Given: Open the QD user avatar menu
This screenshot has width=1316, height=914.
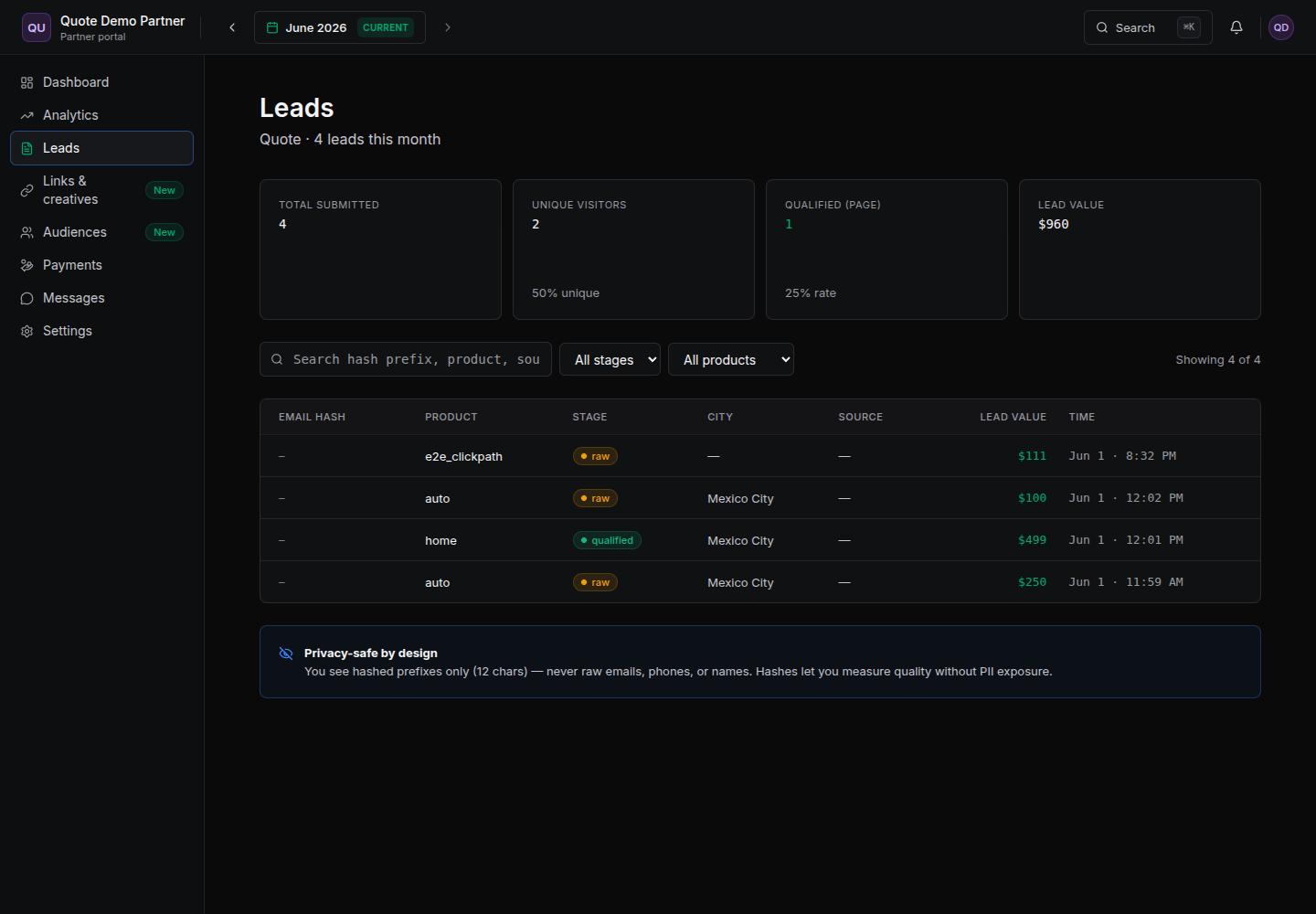Looking at the screenshot, I should [x=1281, y=27].
